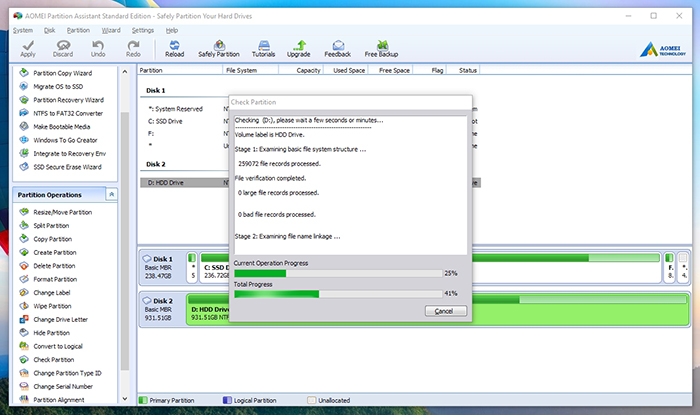The height and width of the screenshot is (415, 700).
Task: Open Feedback from the toolbar
Action: [x=338, y=49]
